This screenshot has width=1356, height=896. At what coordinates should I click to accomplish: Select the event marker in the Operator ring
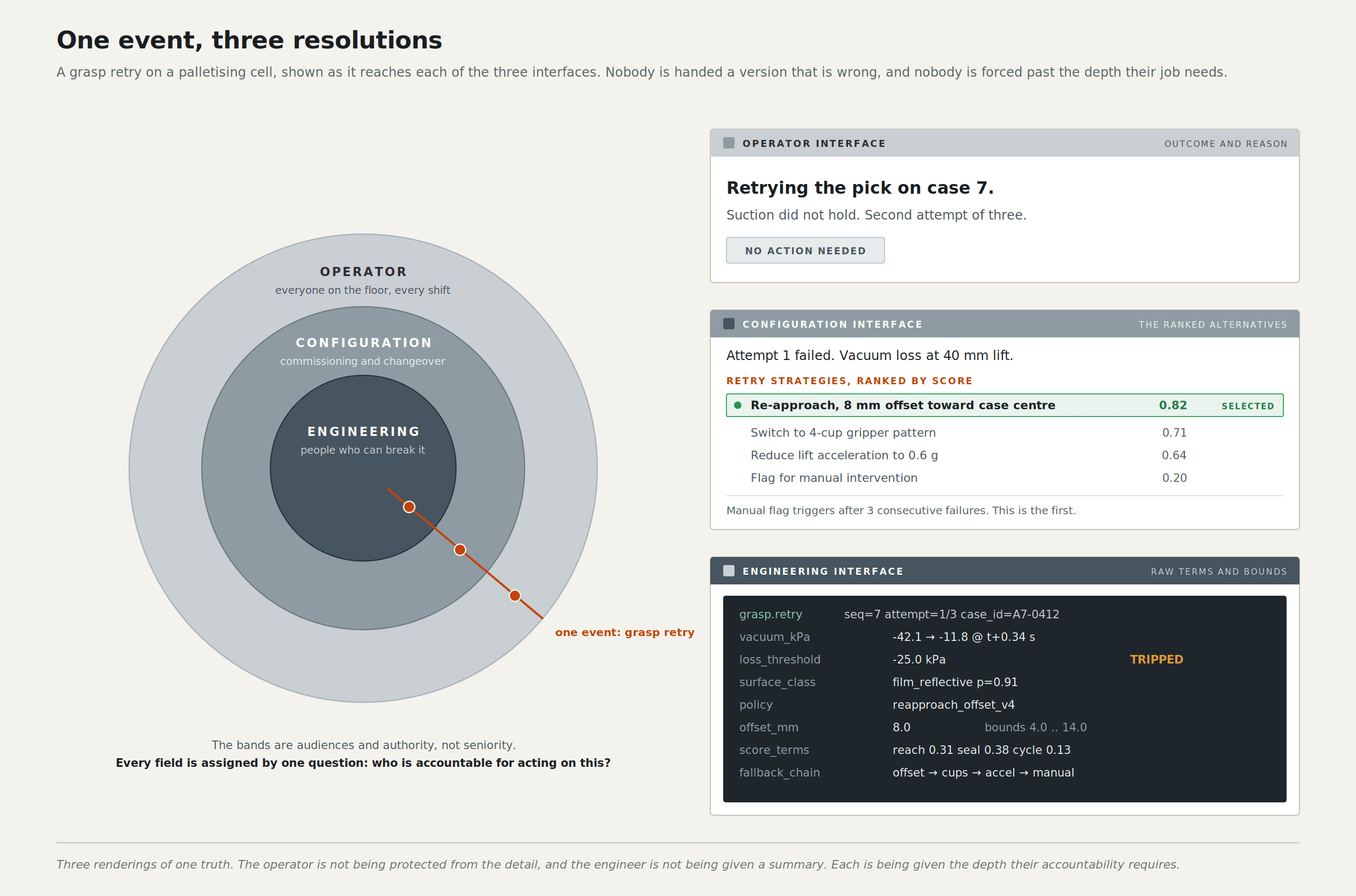(515, 595)
